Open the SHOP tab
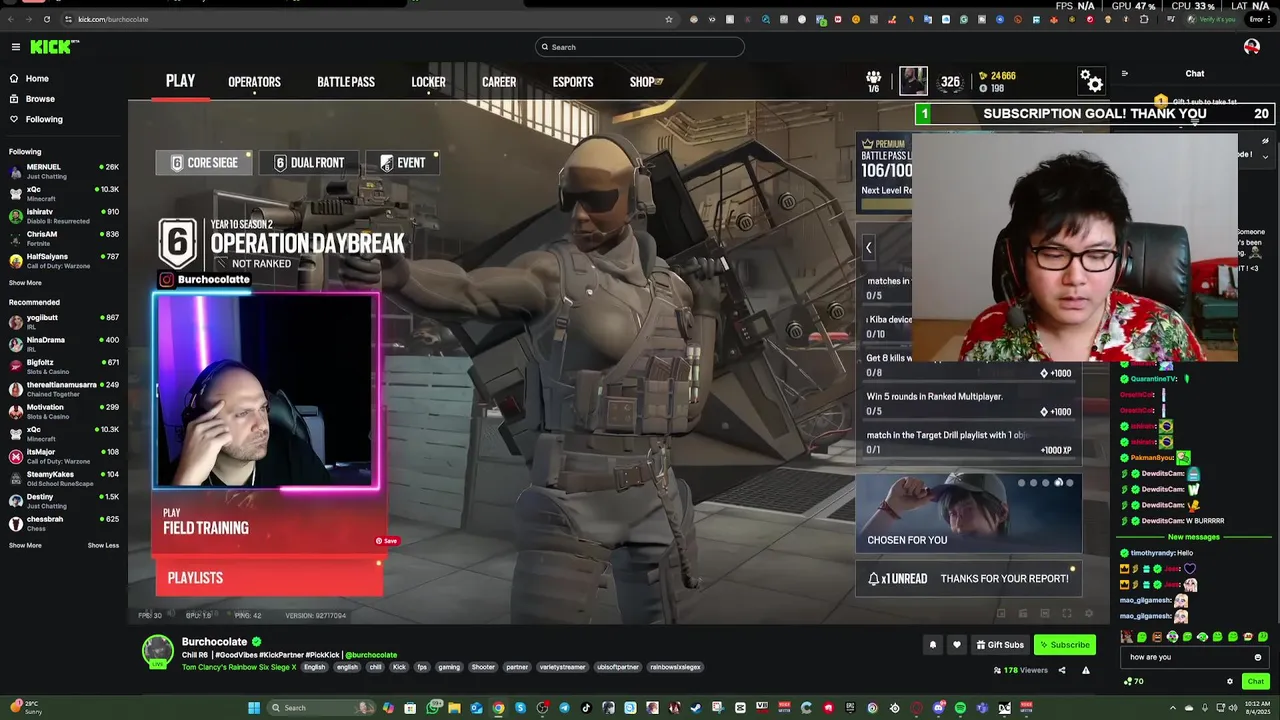This screenshot has height=720, width=1280. 646,82
